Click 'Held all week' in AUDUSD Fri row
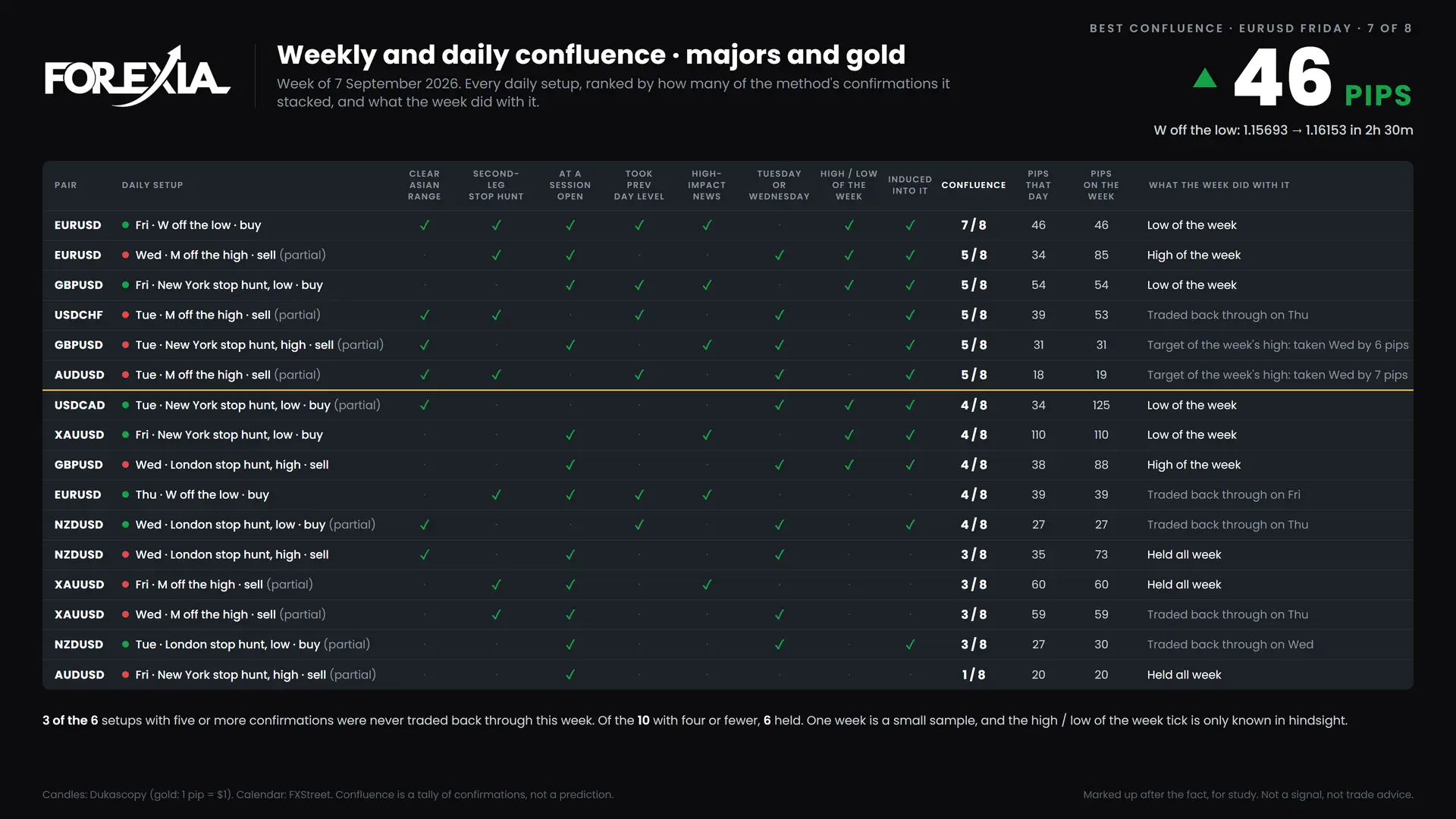Viewport: 1456px width, 819px height. 1184,674
